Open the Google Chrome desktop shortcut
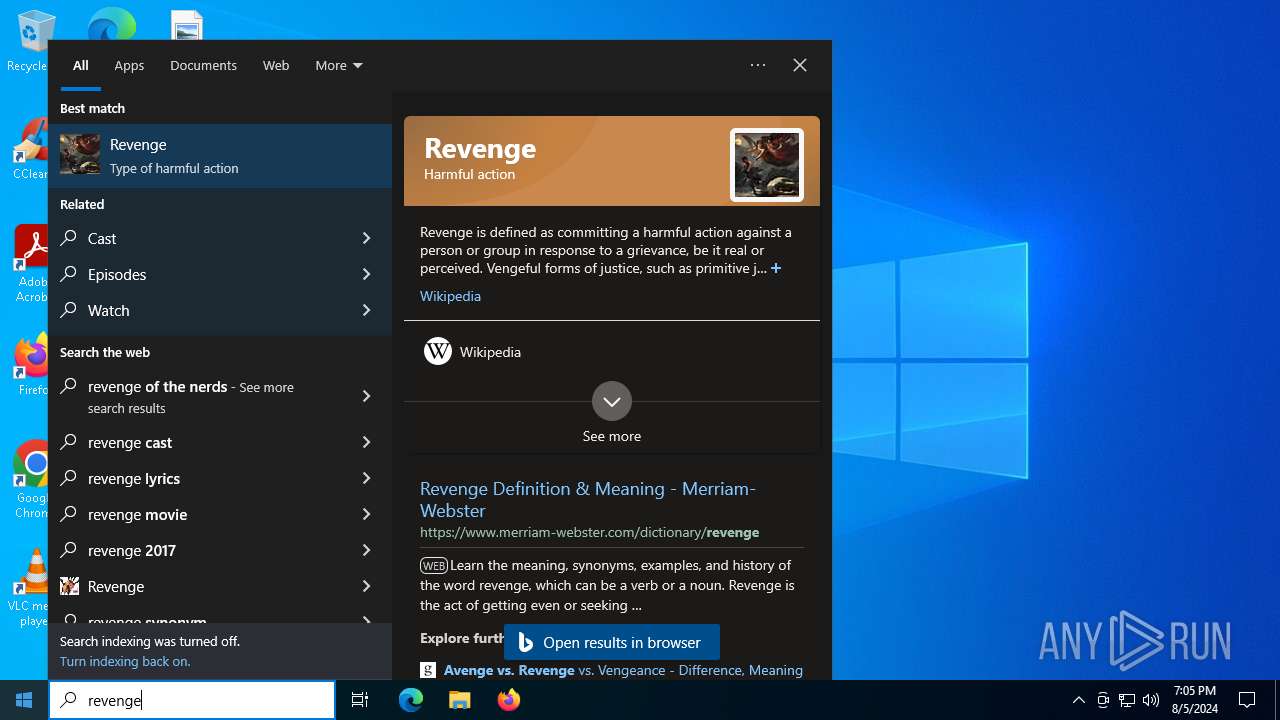Image resolution: width=1280 pixels, height=720 pixels. coord(32,478)
